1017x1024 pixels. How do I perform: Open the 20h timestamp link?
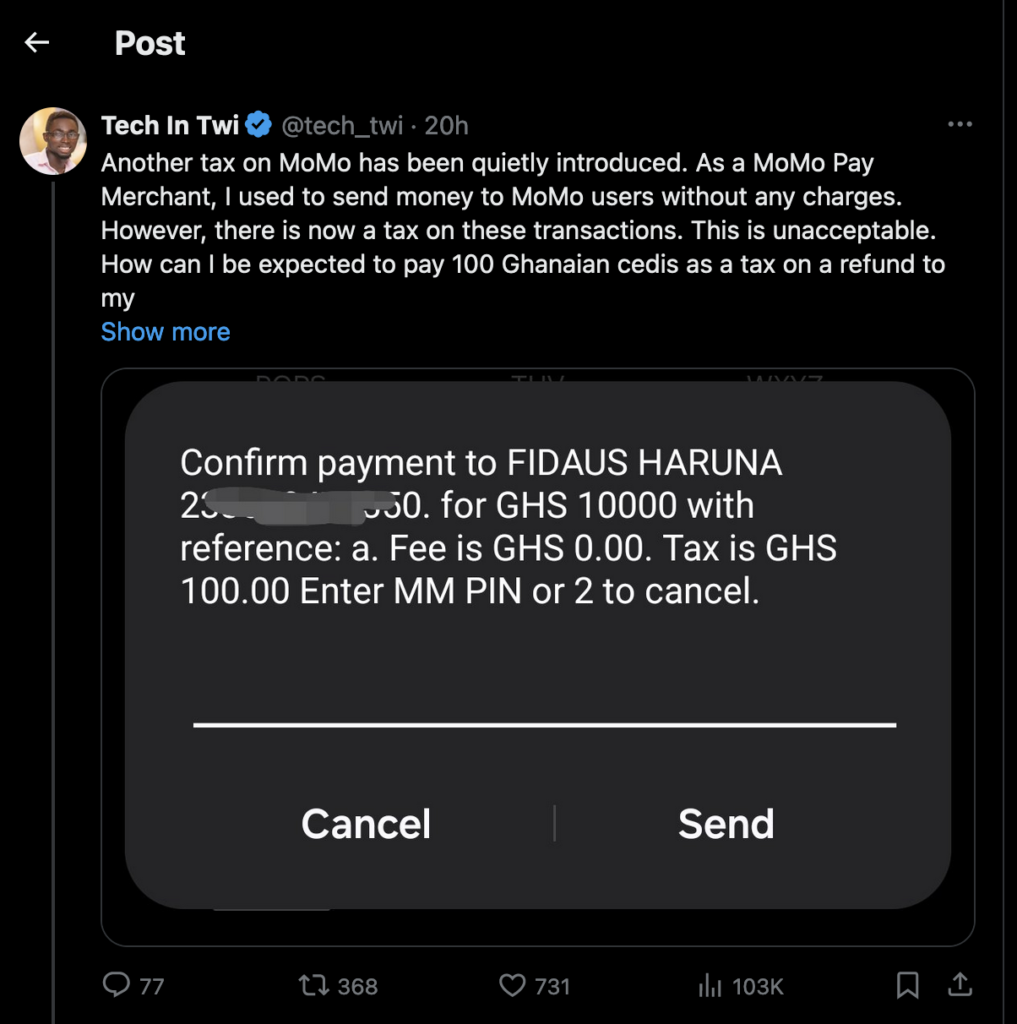pos(446,126)
